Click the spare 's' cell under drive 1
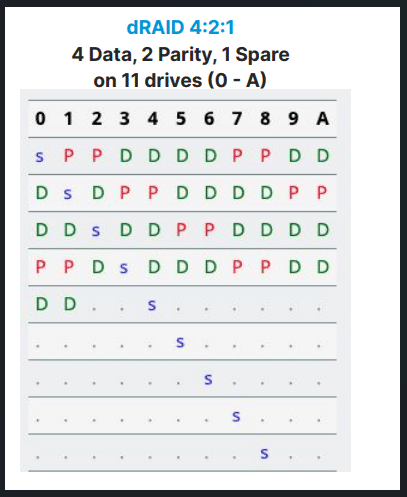The image size is (407, 497). pyautogui.click(x=68, y=193)
